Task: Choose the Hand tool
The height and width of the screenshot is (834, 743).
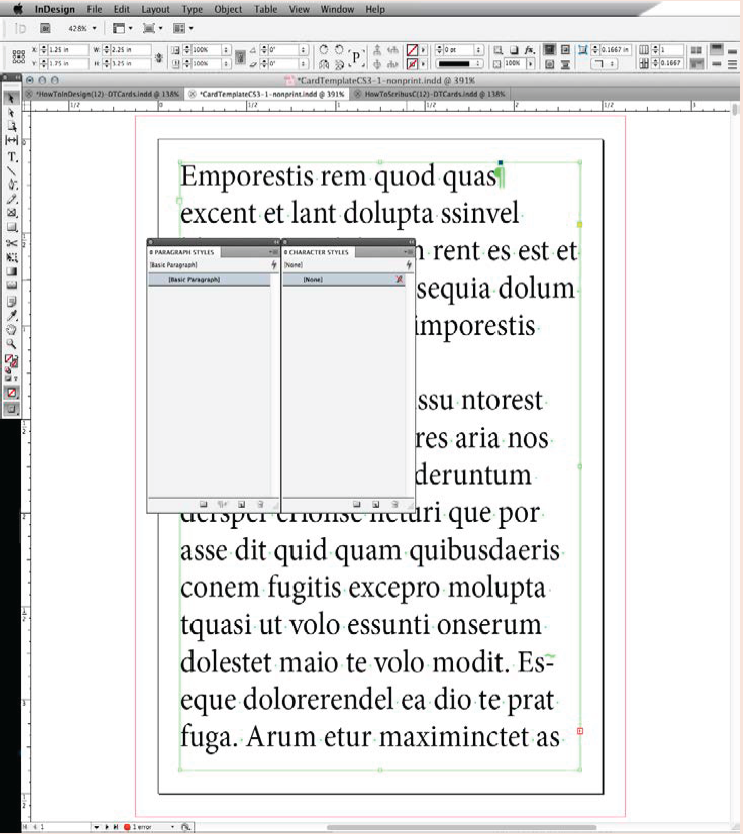Action: [x=13, y=328]
